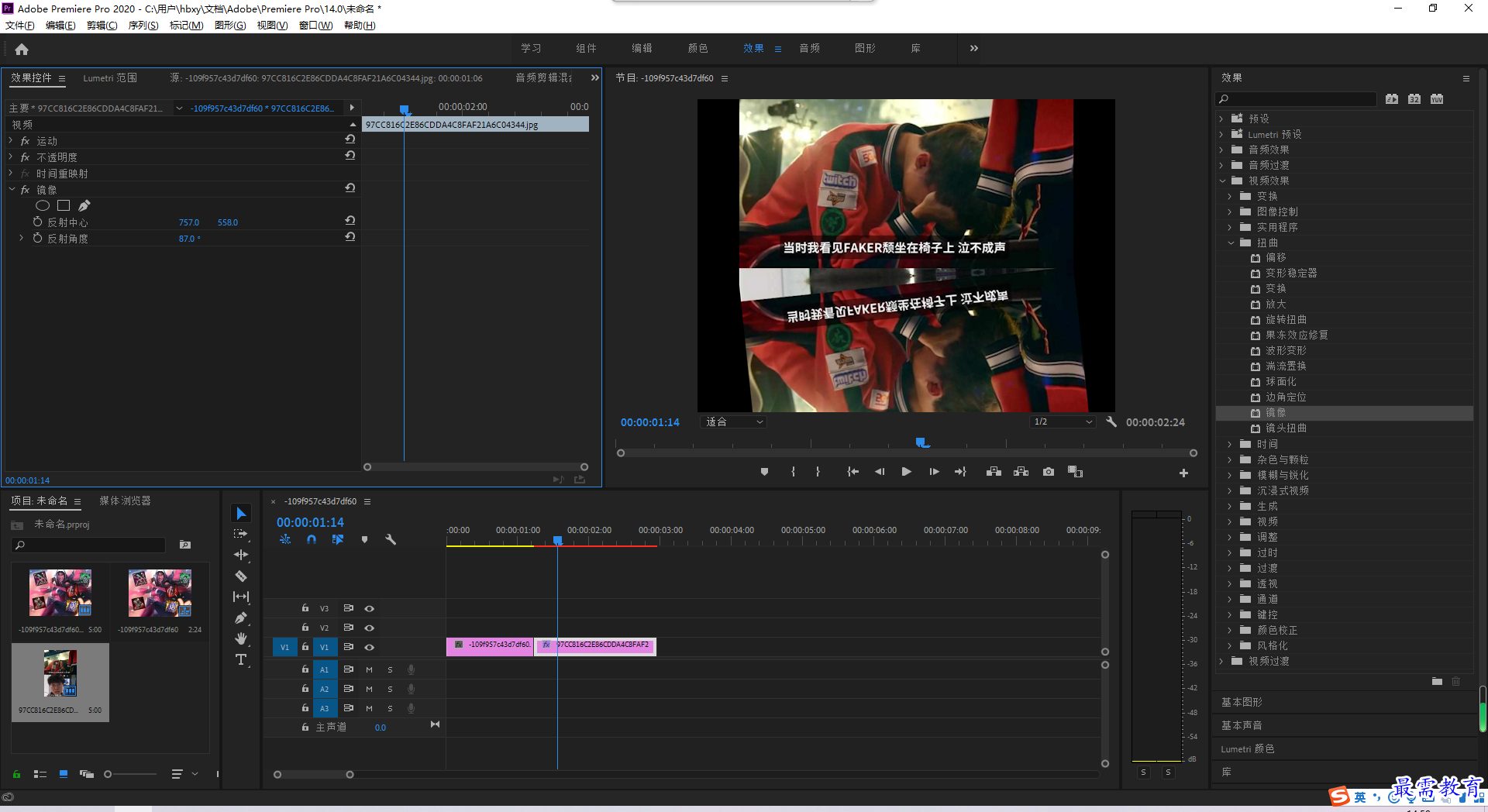The width and height of the screenshot is (1488, 812).
Task: Open the Window menu
Action: point(315,26)
